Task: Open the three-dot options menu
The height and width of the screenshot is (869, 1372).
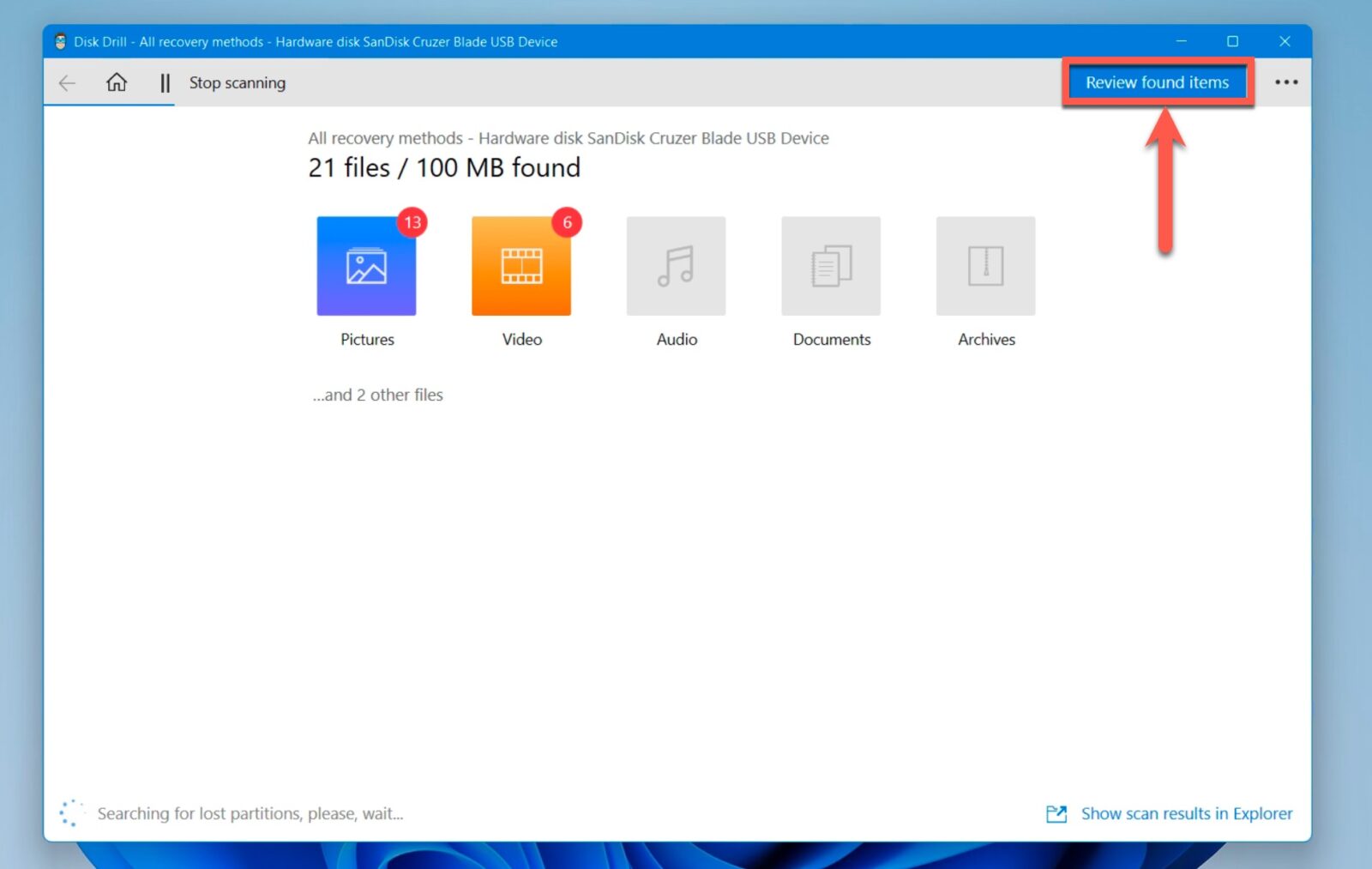Action: coord(1287,82)
